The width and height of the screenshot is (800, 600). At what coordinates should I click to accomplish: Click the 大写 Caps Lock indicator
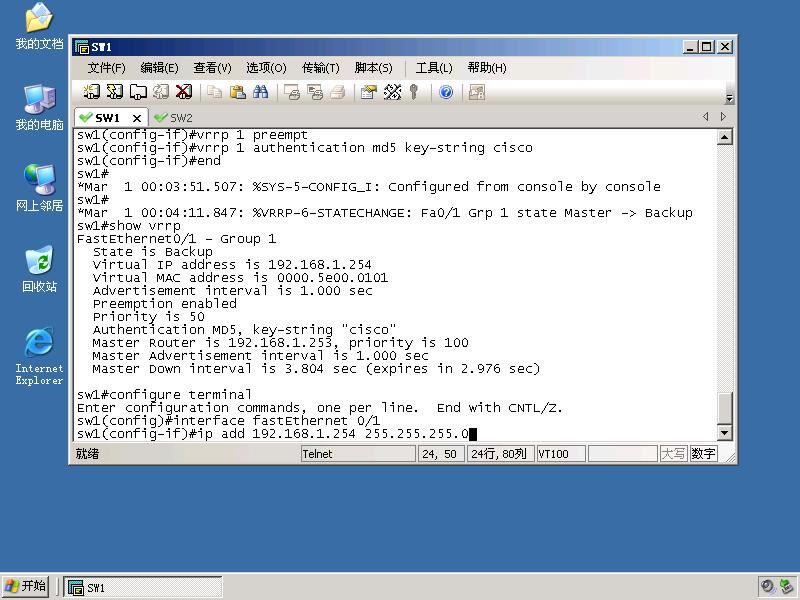click(673, 454)
